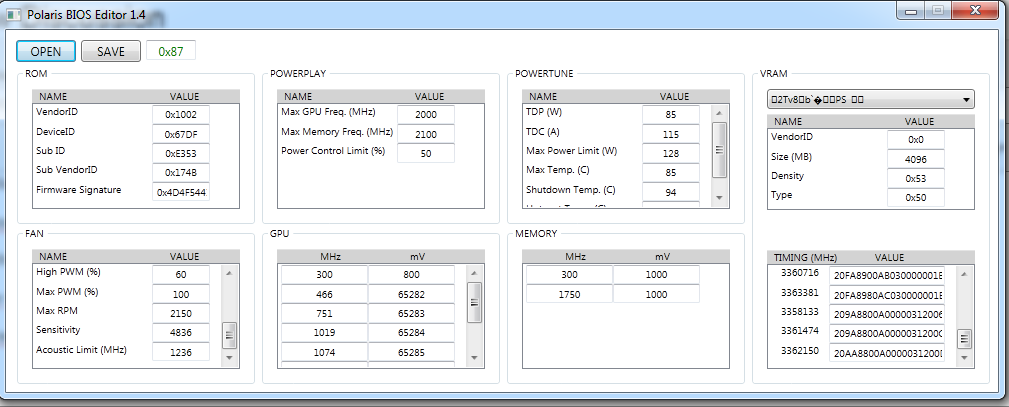The image size is (1009, 407).
Task: Click the FAN scrollbar thumb
Action: tap(229, 335)
